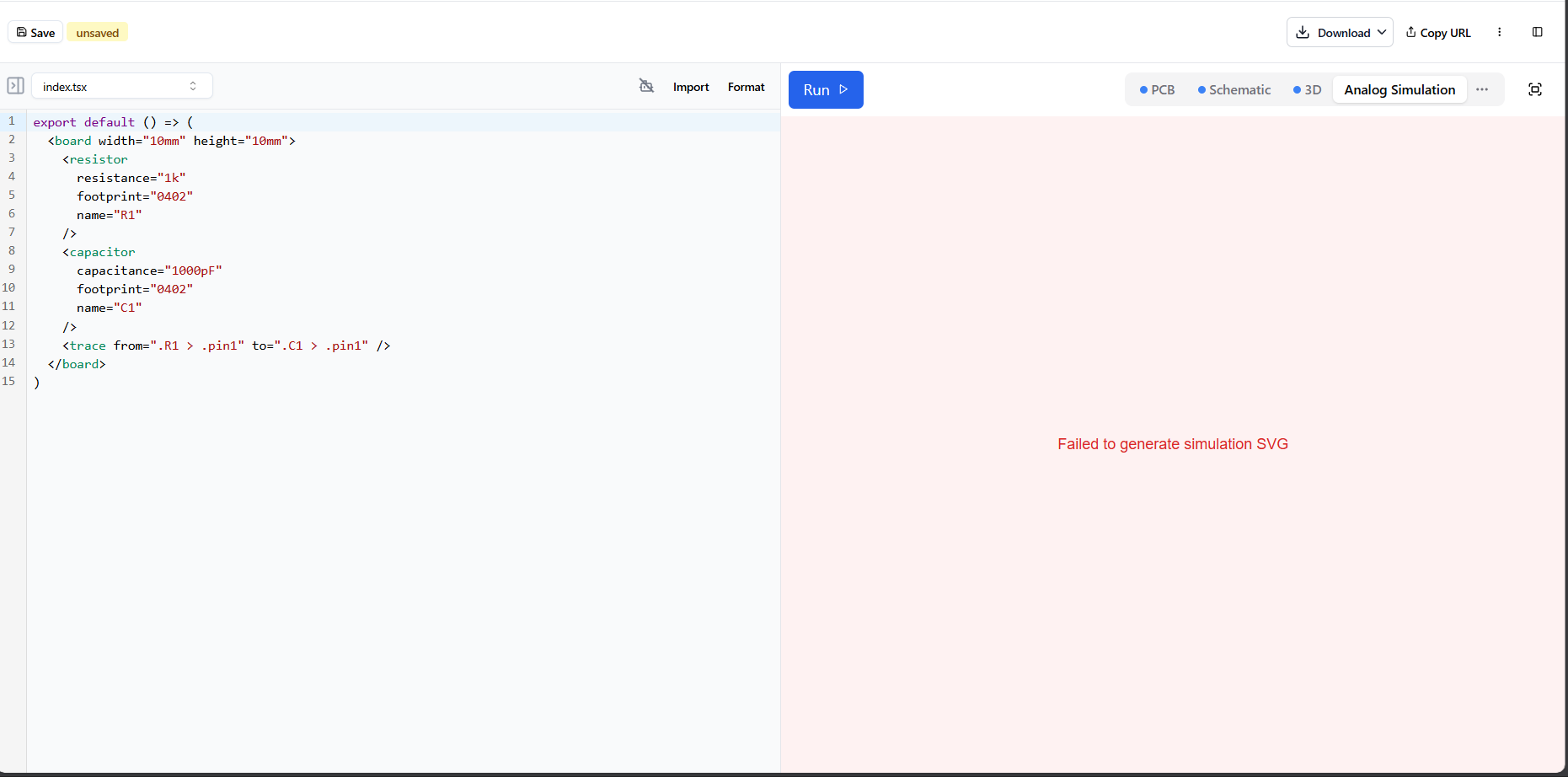Open the index.tsx file selector
The height and width of the screenshot is (777, 1568).
(x=122, y=86)
